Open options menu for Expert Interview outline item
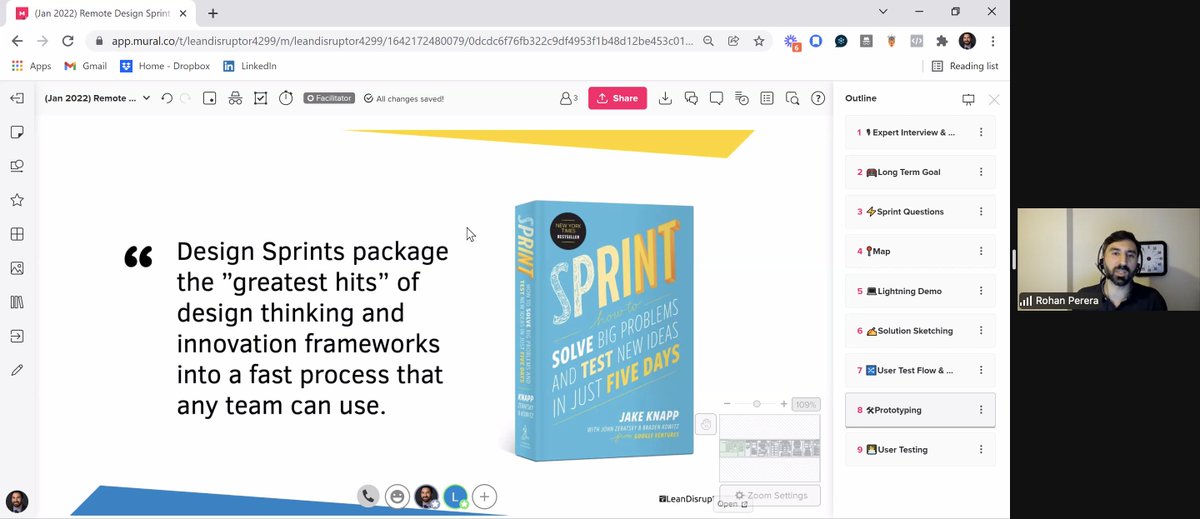Screen dimensions: 1200x519 981,132
